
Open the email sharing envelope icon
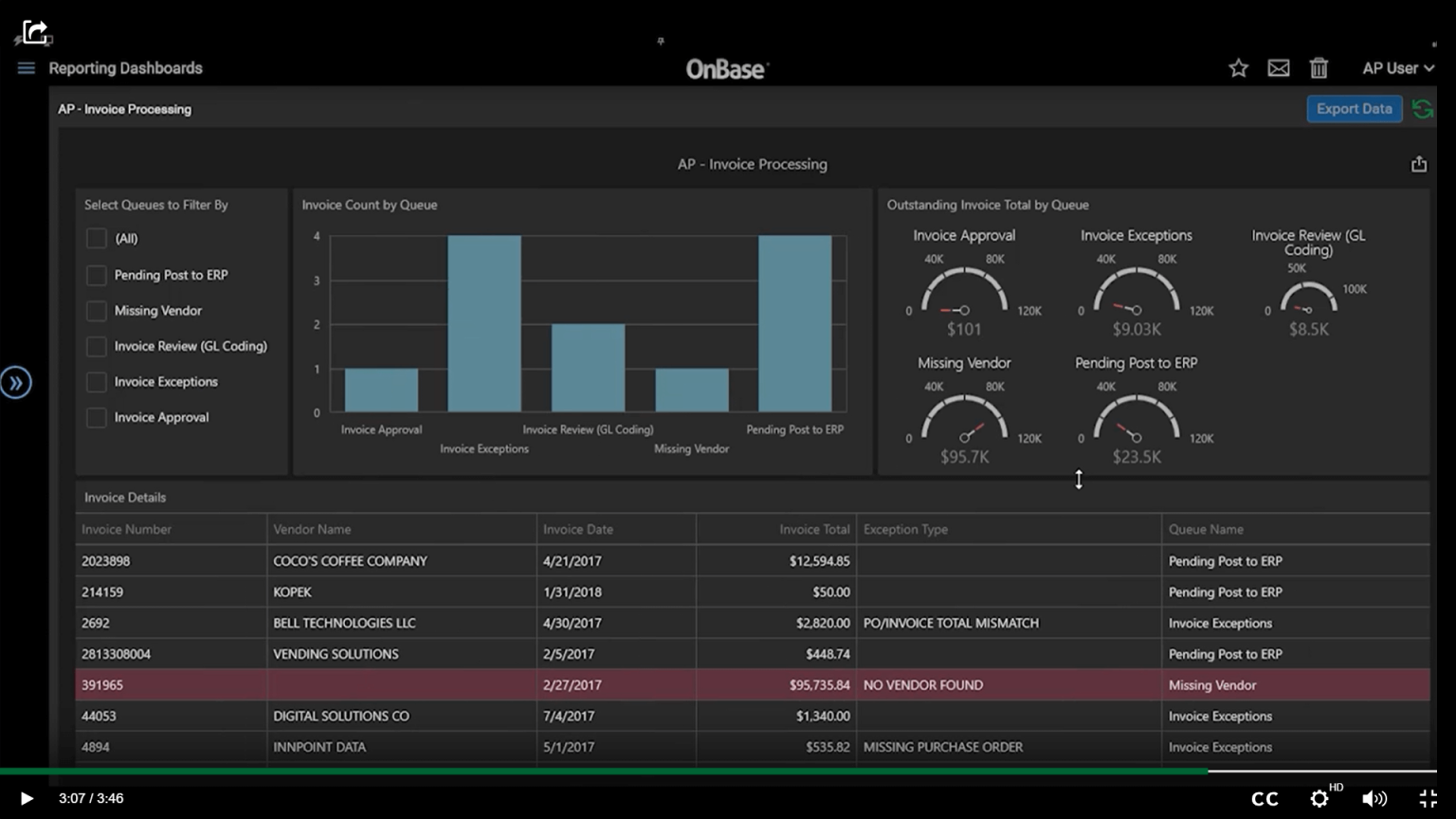pos(1278,67)
